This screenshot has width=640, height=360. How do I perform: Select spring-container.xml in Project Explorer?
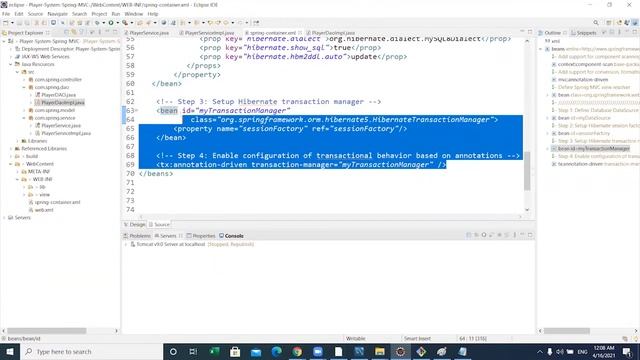[x=54, y=202]
